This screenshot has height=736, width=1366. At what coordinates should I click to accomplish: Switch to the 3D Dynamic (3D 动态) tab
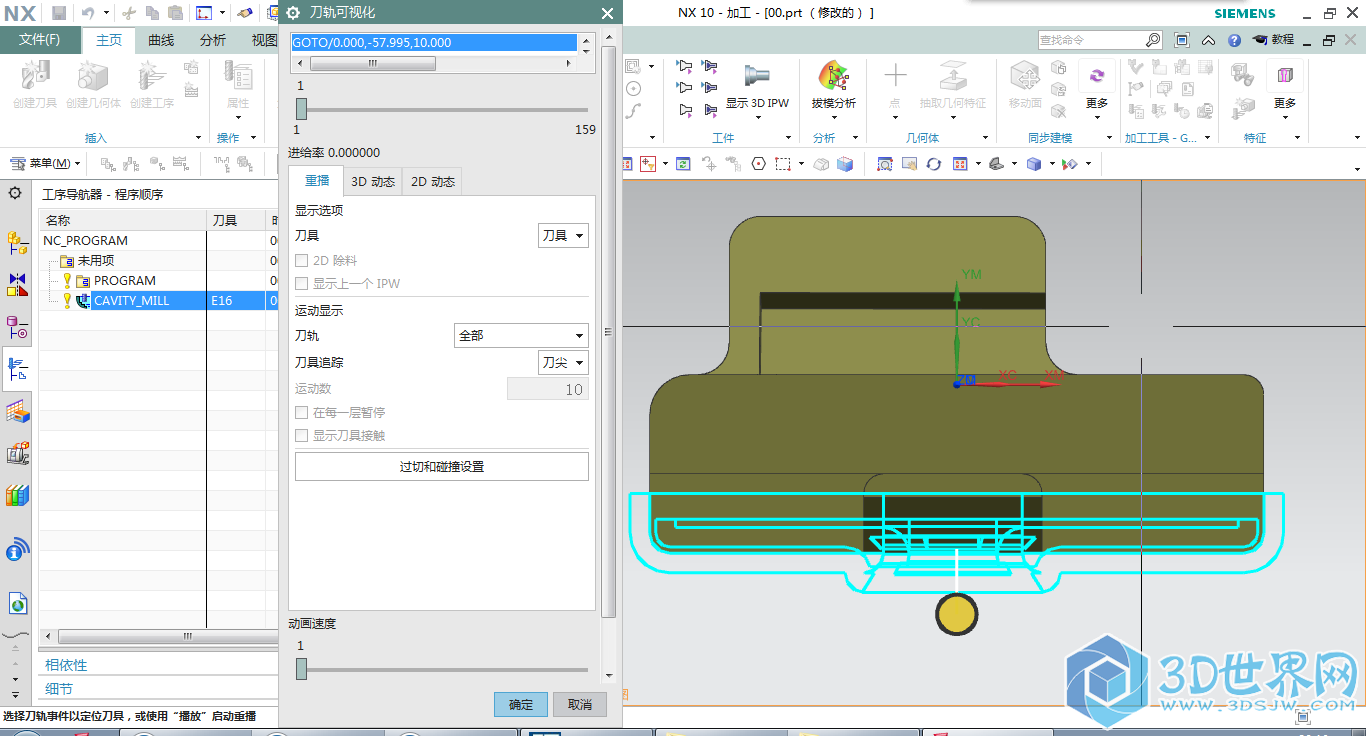pos(372,182)
